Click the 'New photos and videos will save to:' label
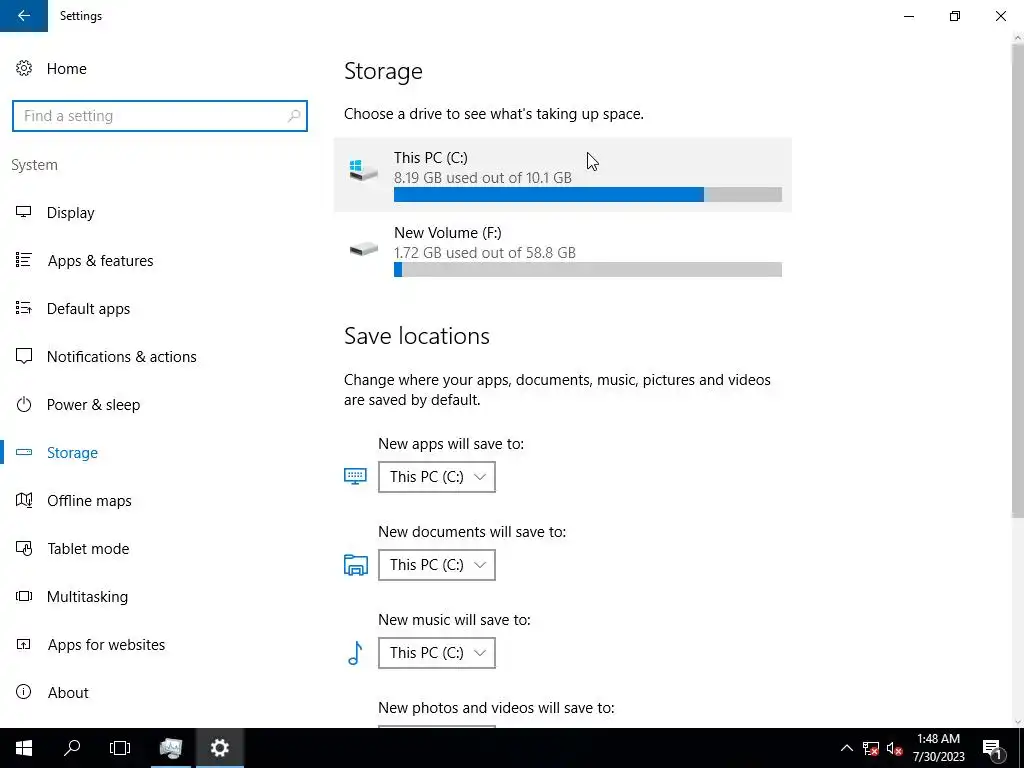1024x768 pixels. click(x=496, y=707)
